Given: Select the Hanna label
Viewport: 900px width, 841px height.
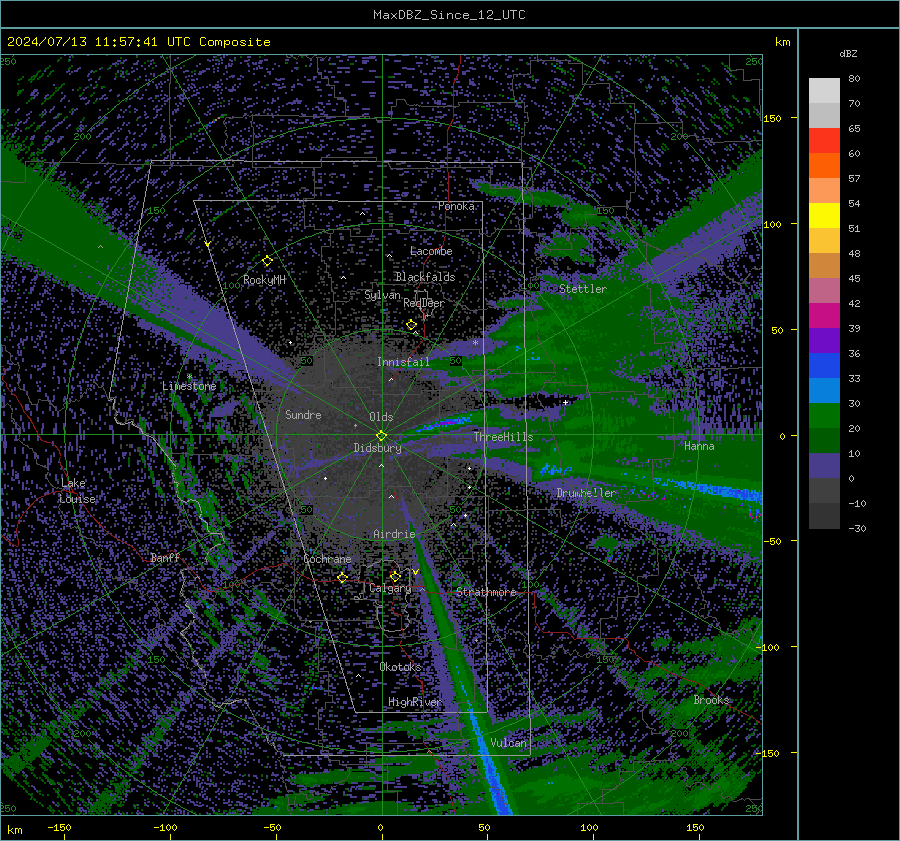Looking at the screenshot, I should (699, 446).
